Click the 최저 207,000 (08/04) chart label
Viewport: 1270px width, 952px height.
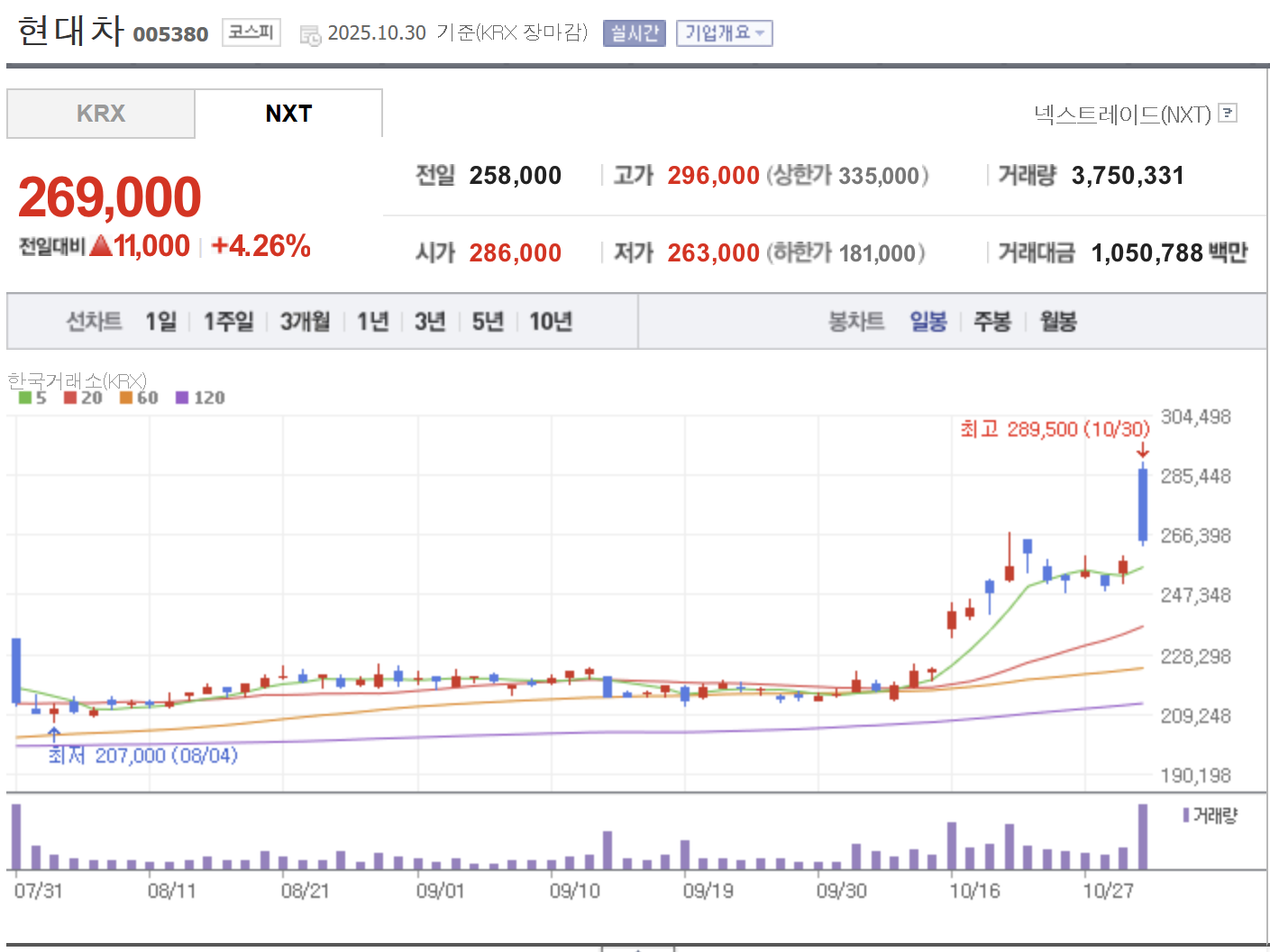[x=143, y=755]
